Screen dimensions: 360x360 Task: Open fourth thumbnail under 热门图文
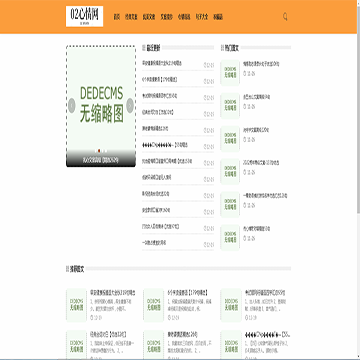[230, 171]
